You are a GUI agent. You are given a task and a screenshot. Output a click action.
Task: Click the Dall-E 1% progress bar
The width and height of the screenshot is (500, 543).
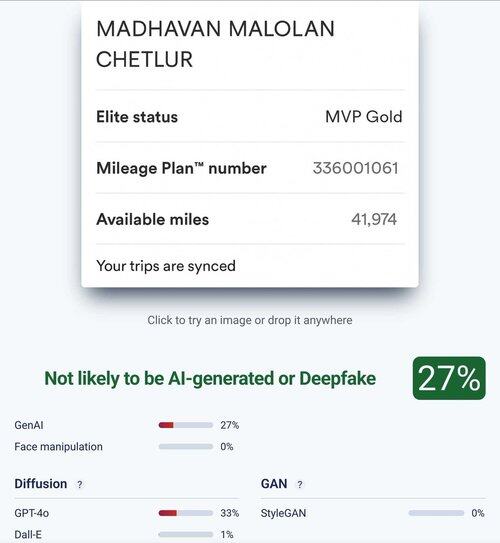pos(186,534)
